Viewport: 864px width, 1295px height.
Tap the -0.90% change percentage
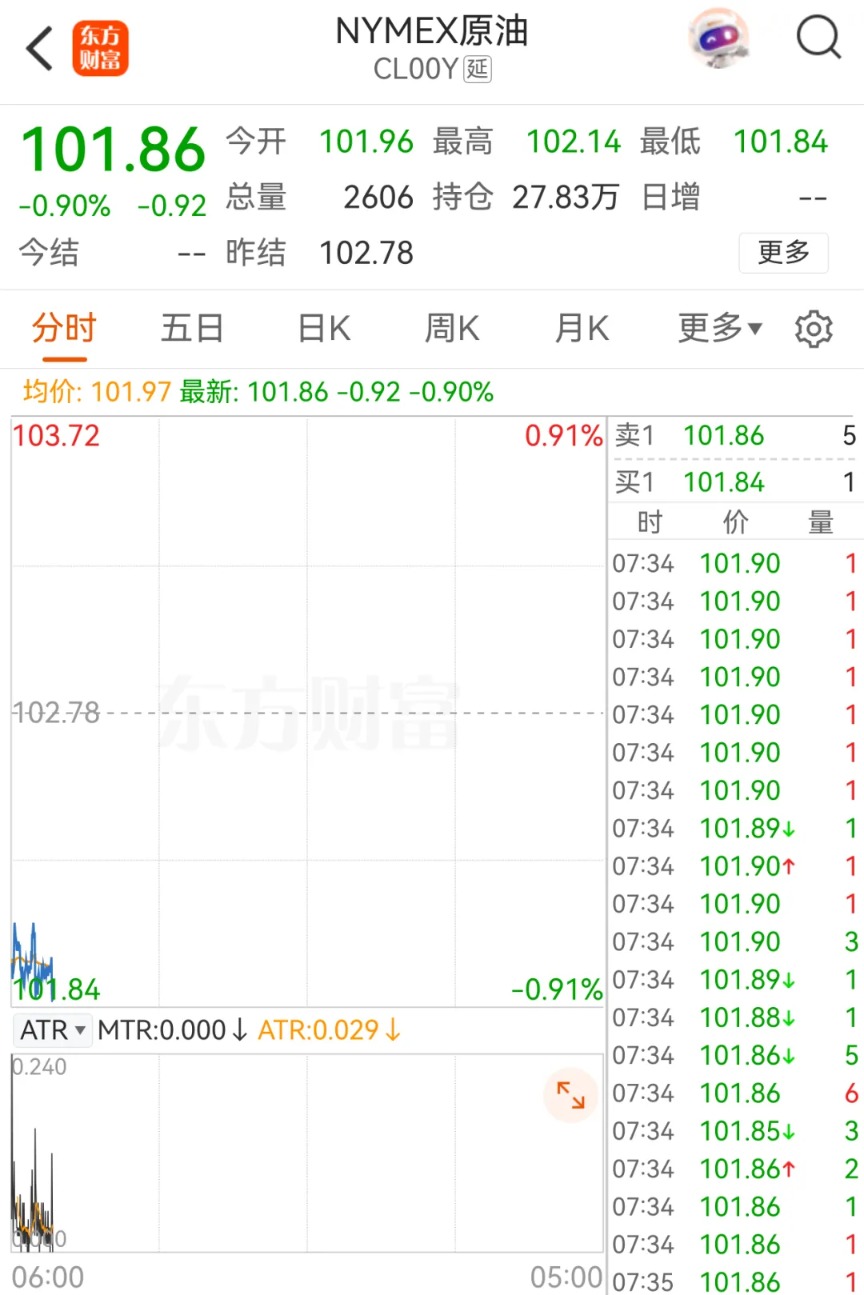tap(65, 206)
